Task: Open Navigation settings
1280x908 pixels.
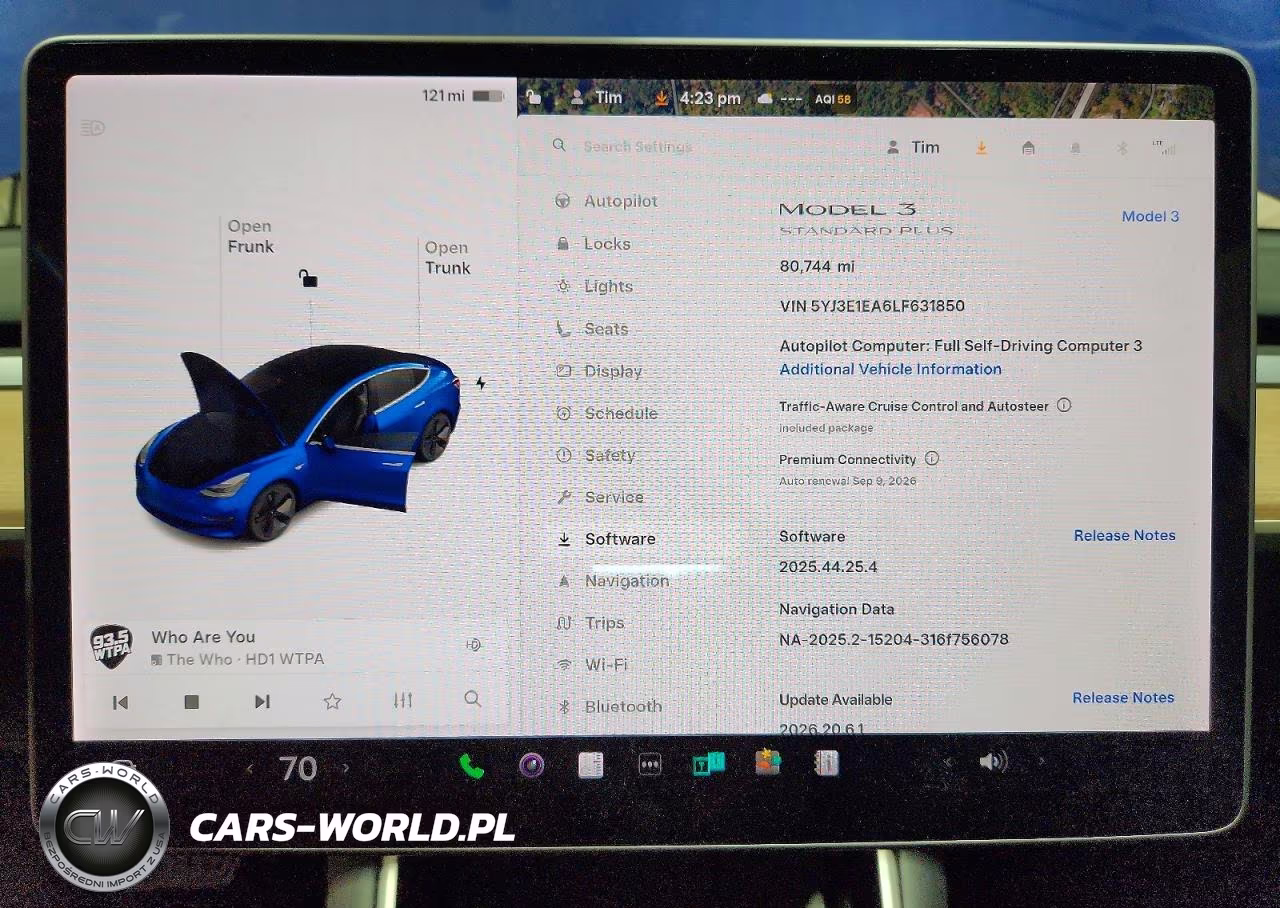Action: coord(612,581)
